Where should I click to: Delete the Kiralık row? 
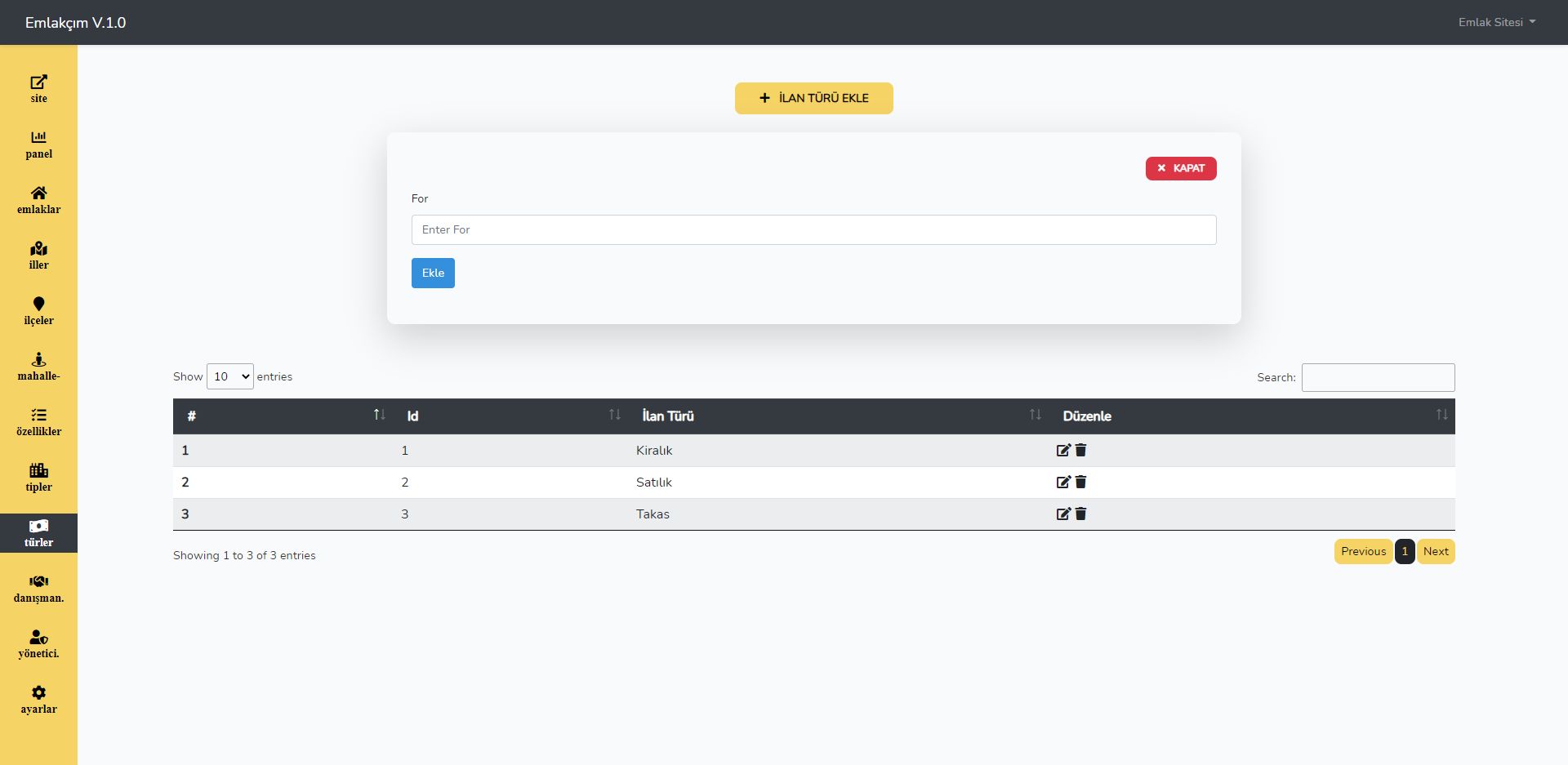point(1080,450)
